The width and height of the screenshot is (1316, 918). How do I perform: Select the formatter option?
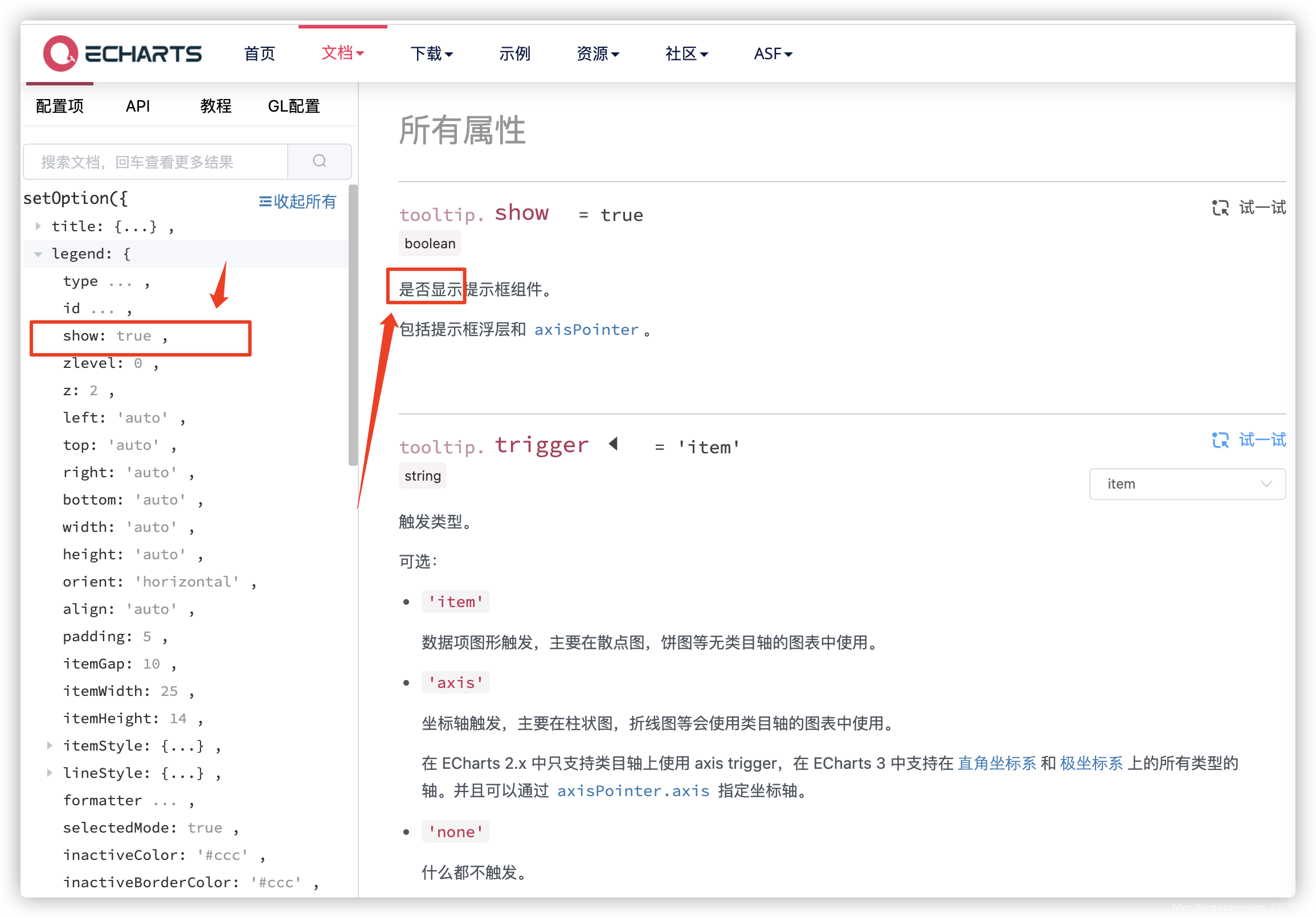[128, 801]
